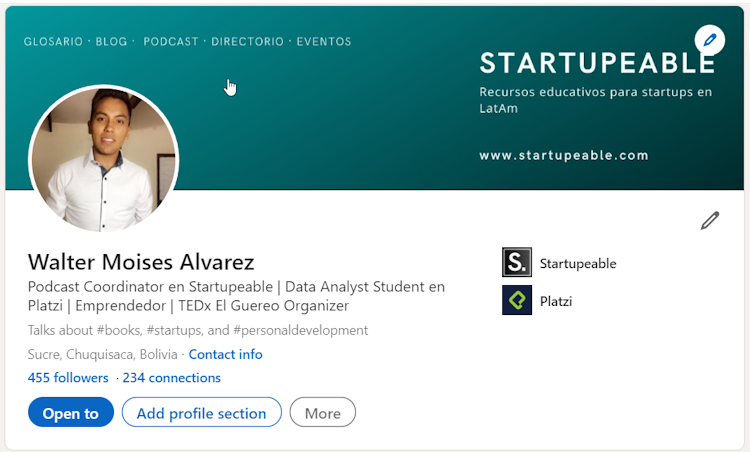
Task: Click www.startupeable.com text on banner
Action: 563,156
